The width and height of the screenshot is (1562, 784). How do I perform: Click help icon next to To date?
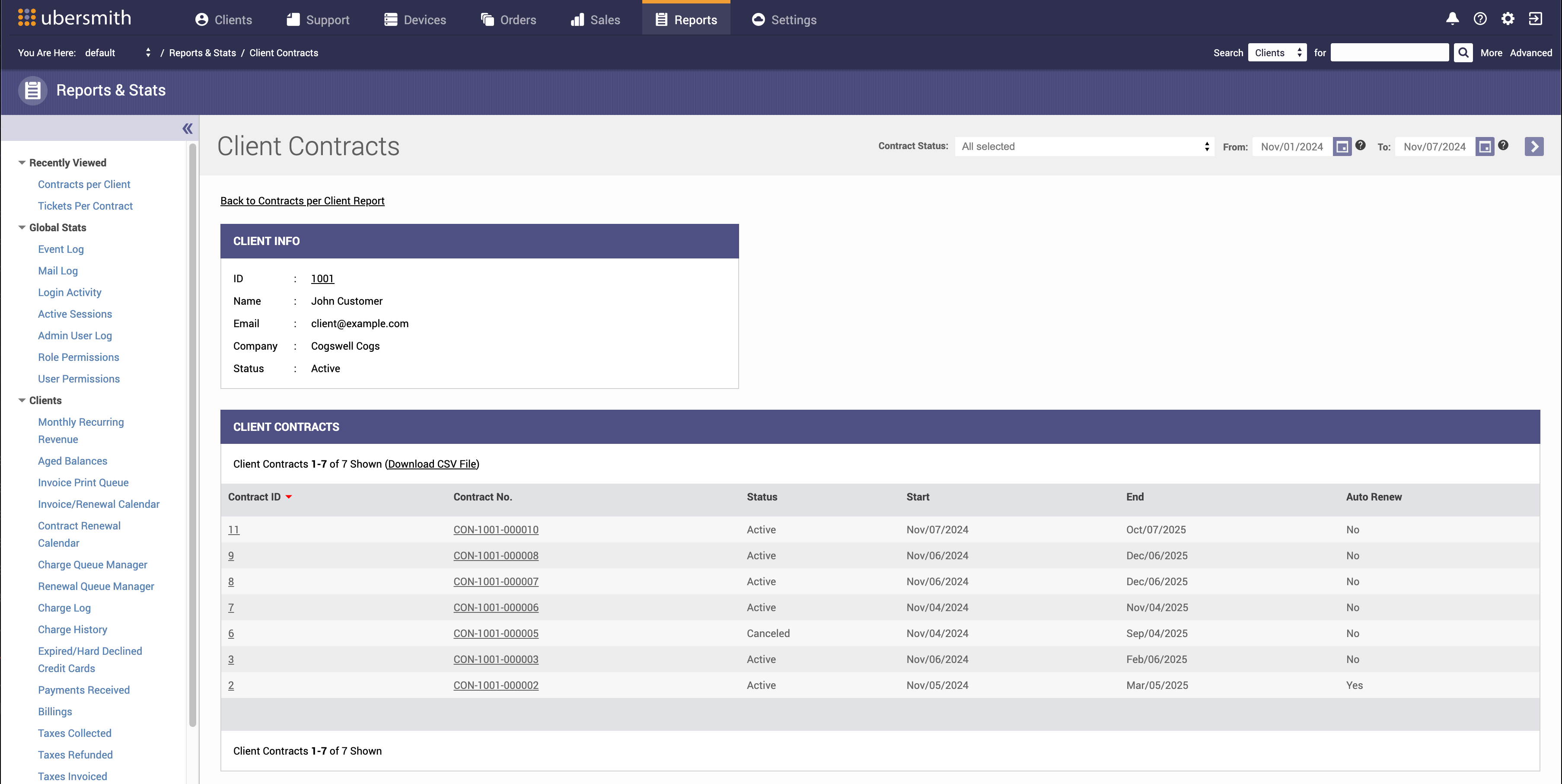pos(1503,145)
